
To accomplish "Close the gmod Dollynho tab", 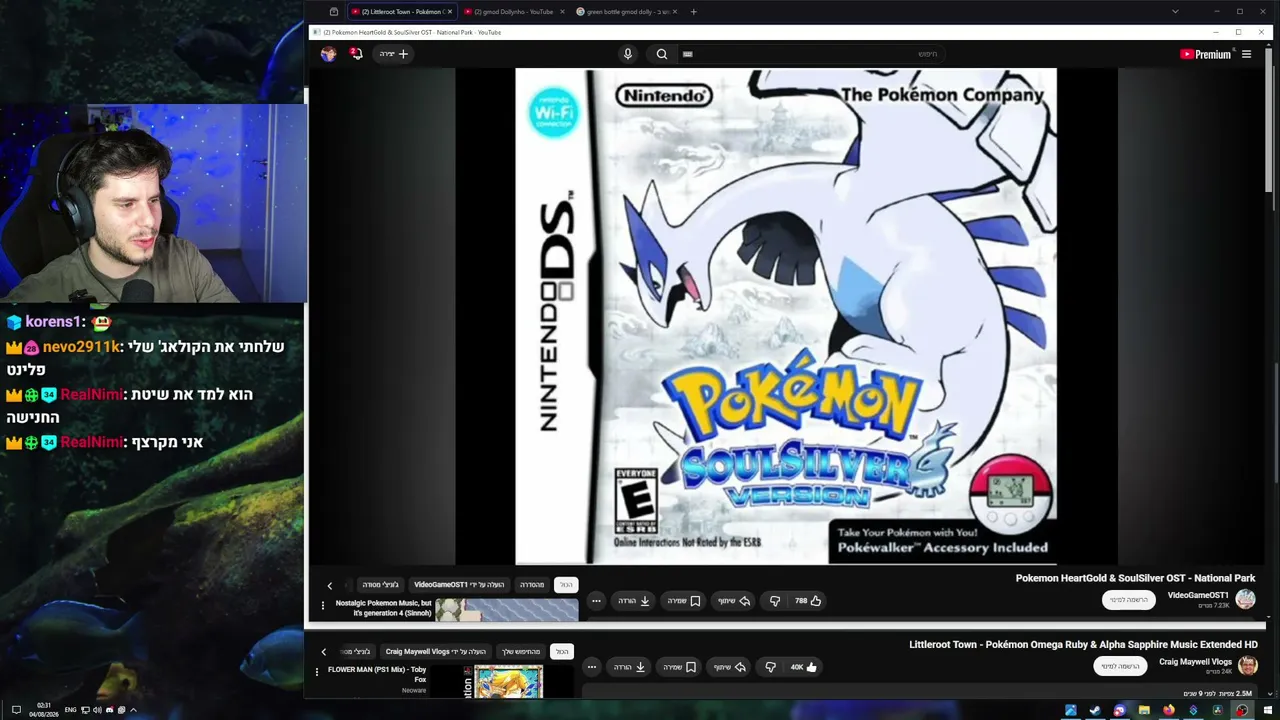I will 562,12.
